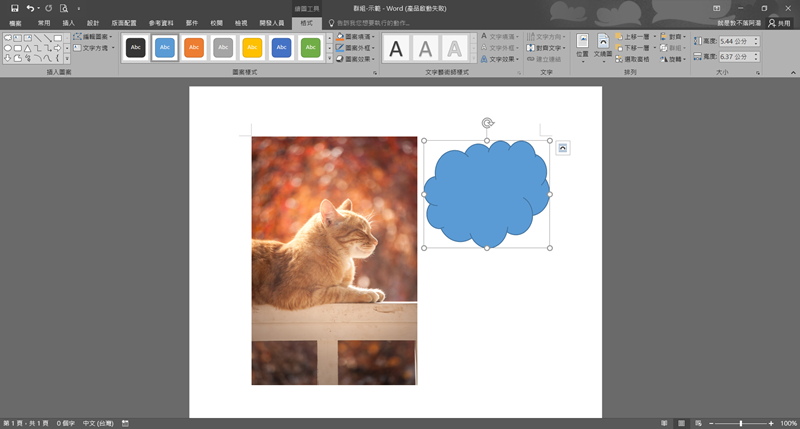Click the layout options icon beside cloud shape
Screen dimensions: 800x429
coord(562,148)
